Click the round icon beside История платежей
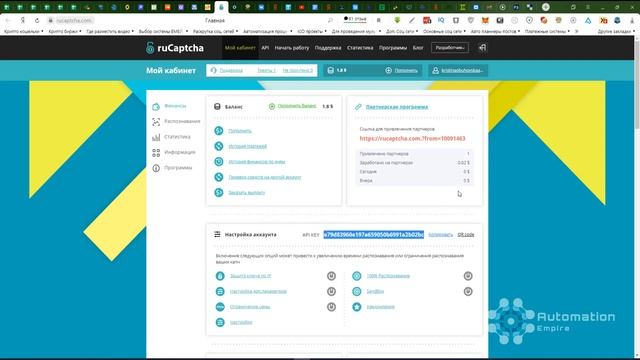The image size is (640, 360). coord(219,146)
